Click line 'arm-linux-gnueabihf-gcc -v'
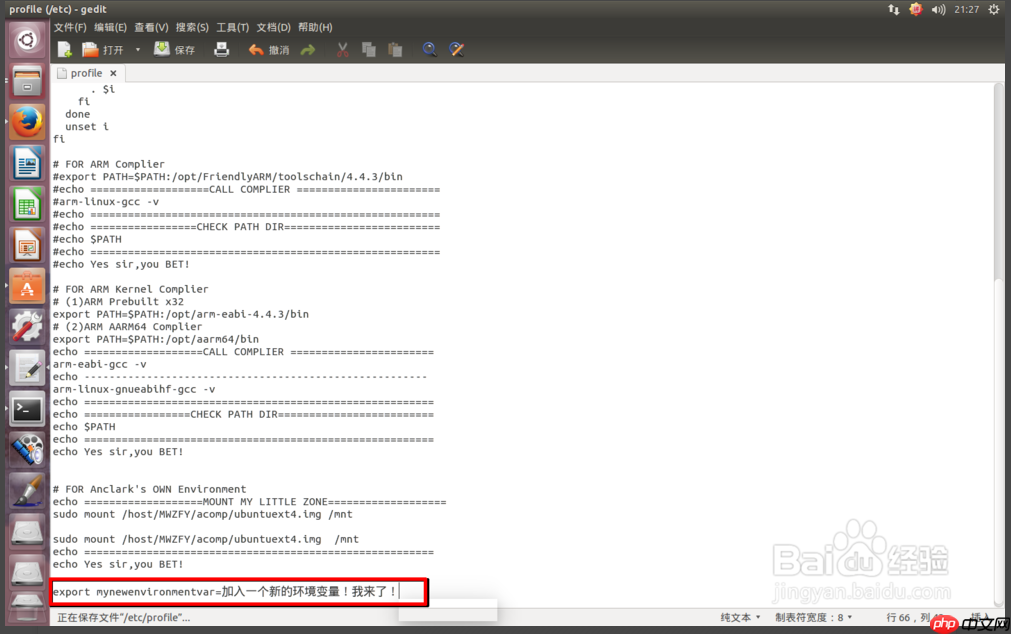1011x634 pixels. [x=134, y=389]
